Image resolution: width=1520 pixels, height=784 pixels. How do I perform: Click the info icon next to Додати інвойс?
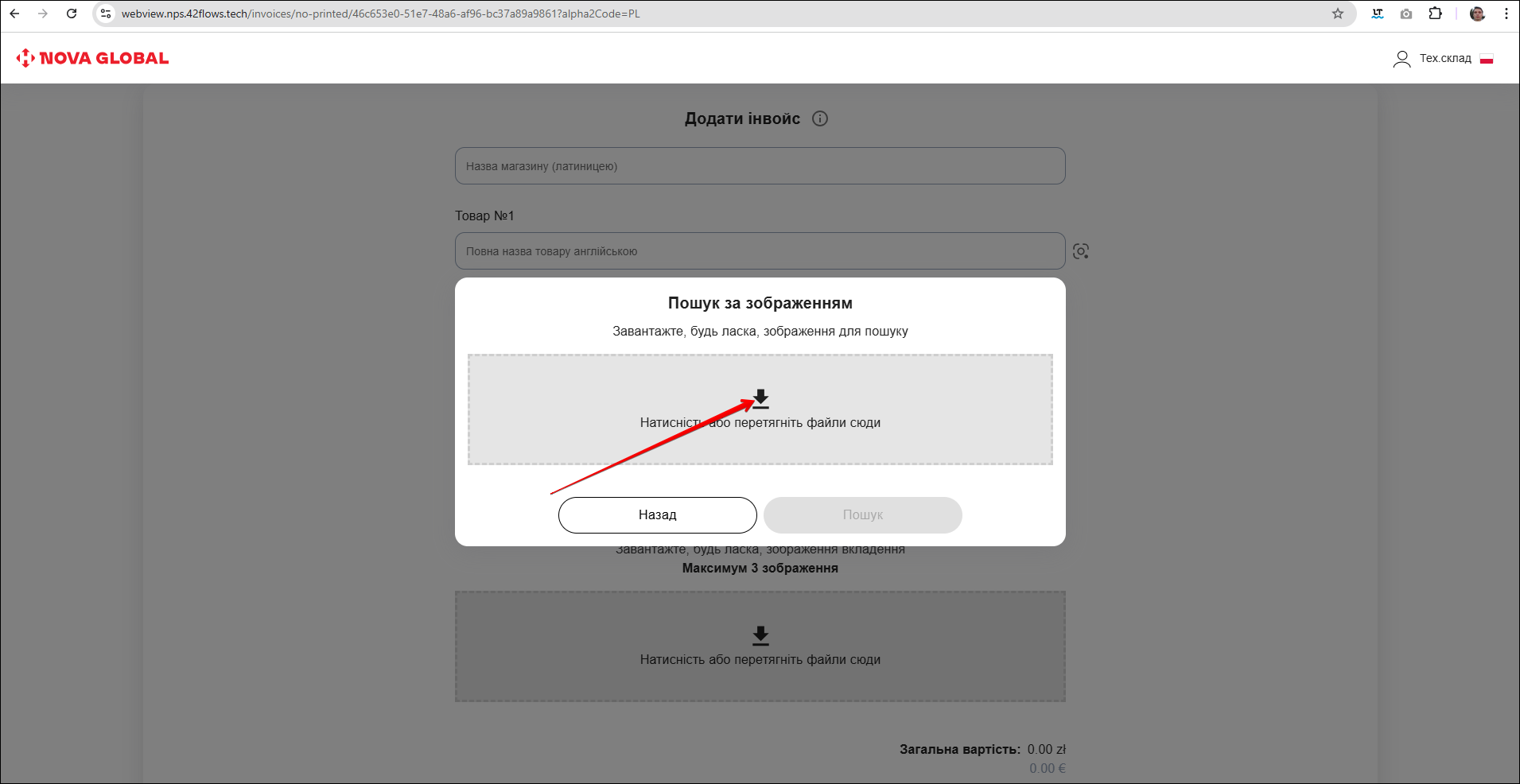[x=819, y=118]
